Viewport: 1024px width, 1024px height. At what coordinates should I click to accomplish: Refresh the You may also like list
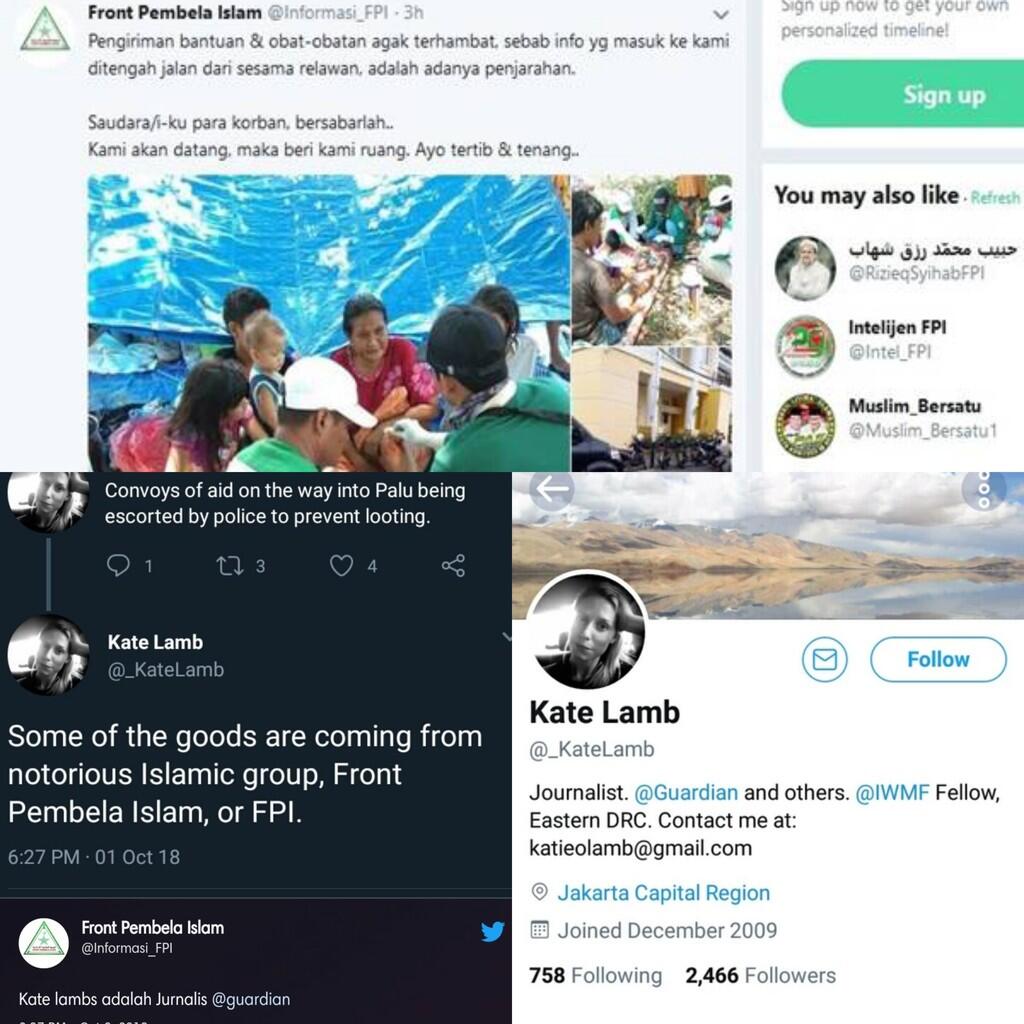coord(994,198)
